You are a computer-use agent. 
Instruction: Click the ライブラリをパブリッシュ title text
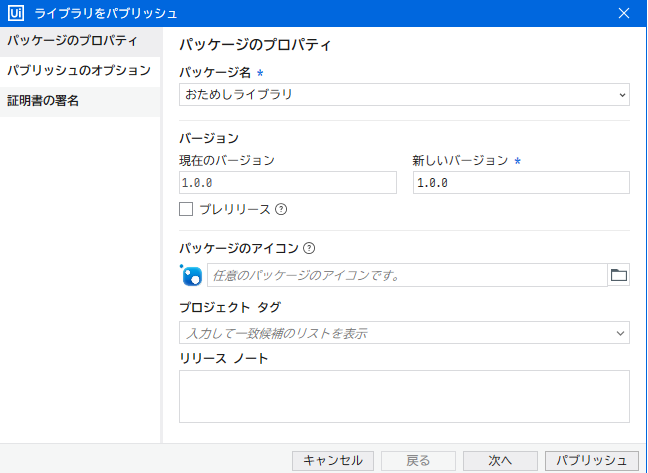(x=106, y=14)
